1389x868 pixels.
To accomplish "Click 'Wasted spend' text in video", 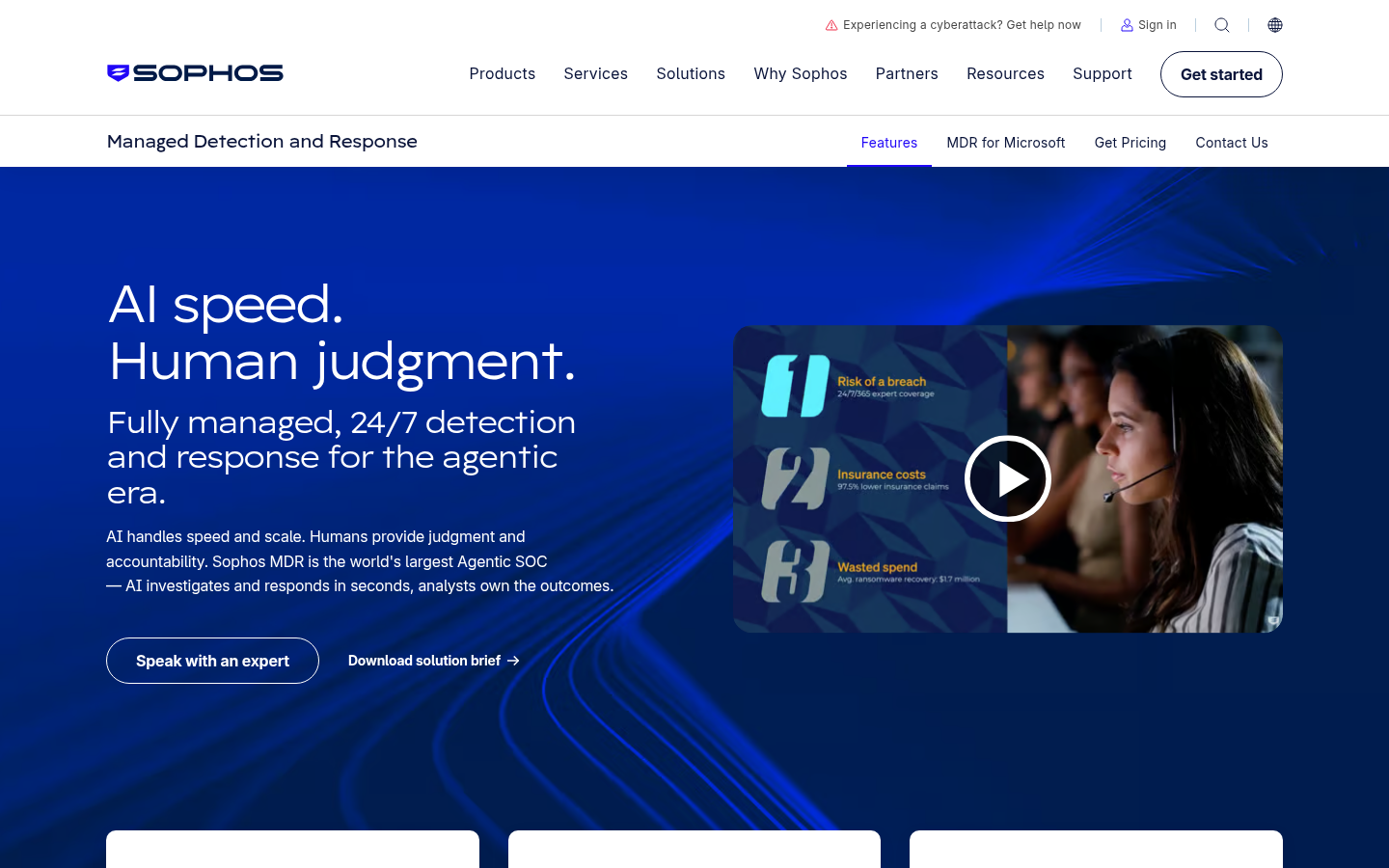I will 878,567.
